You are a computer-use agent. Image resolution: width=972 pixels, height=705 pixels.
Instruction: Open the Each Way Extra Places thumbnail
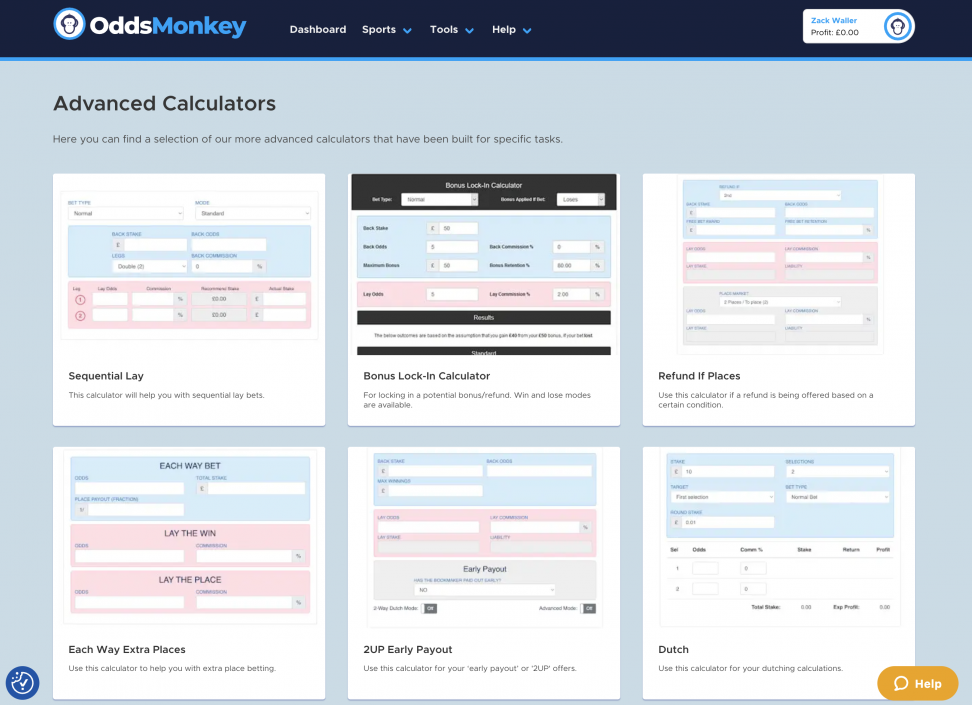click(189, 536)
